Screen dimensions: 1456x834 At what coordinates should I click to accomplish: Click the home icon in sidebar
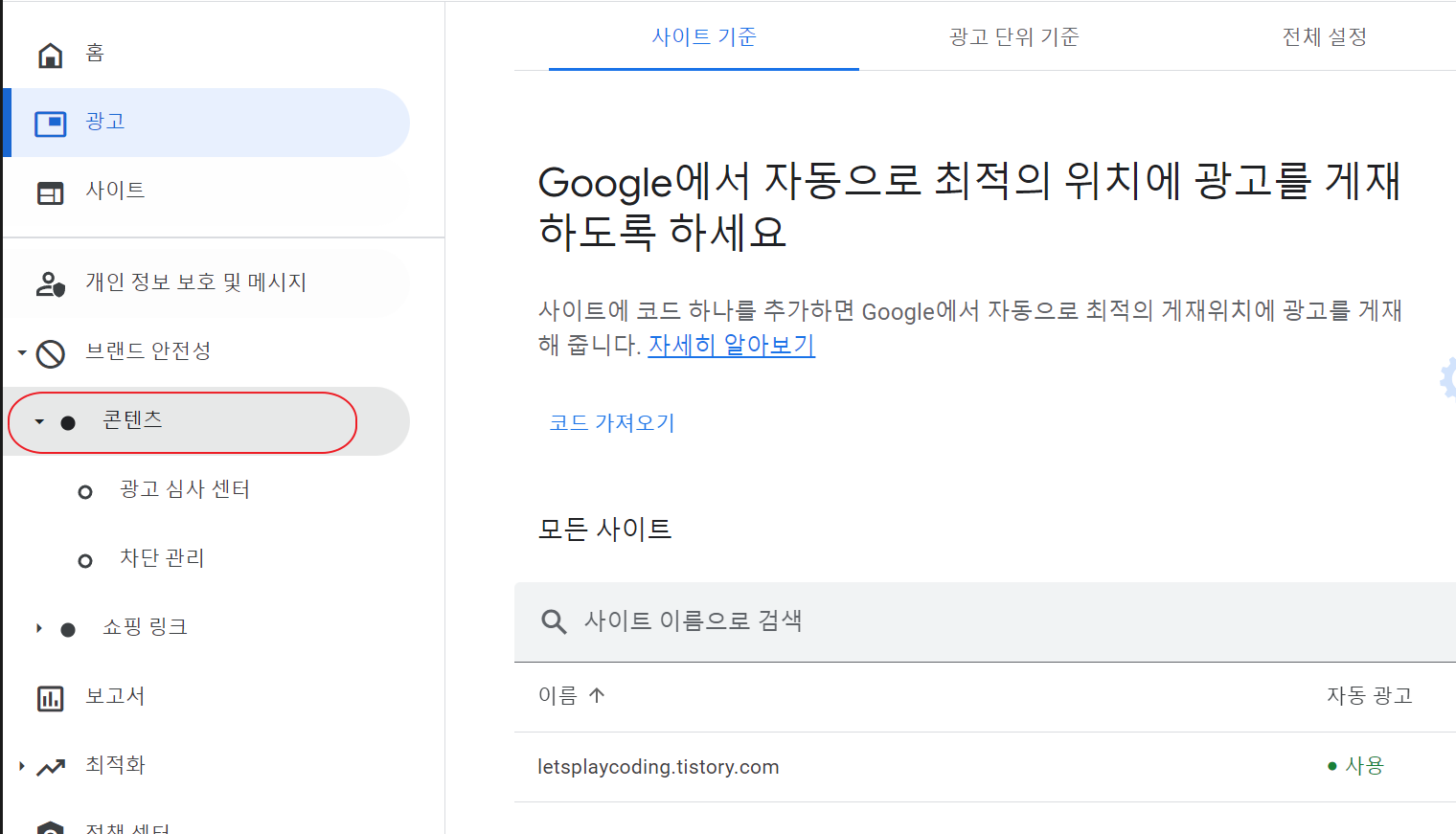51,55
